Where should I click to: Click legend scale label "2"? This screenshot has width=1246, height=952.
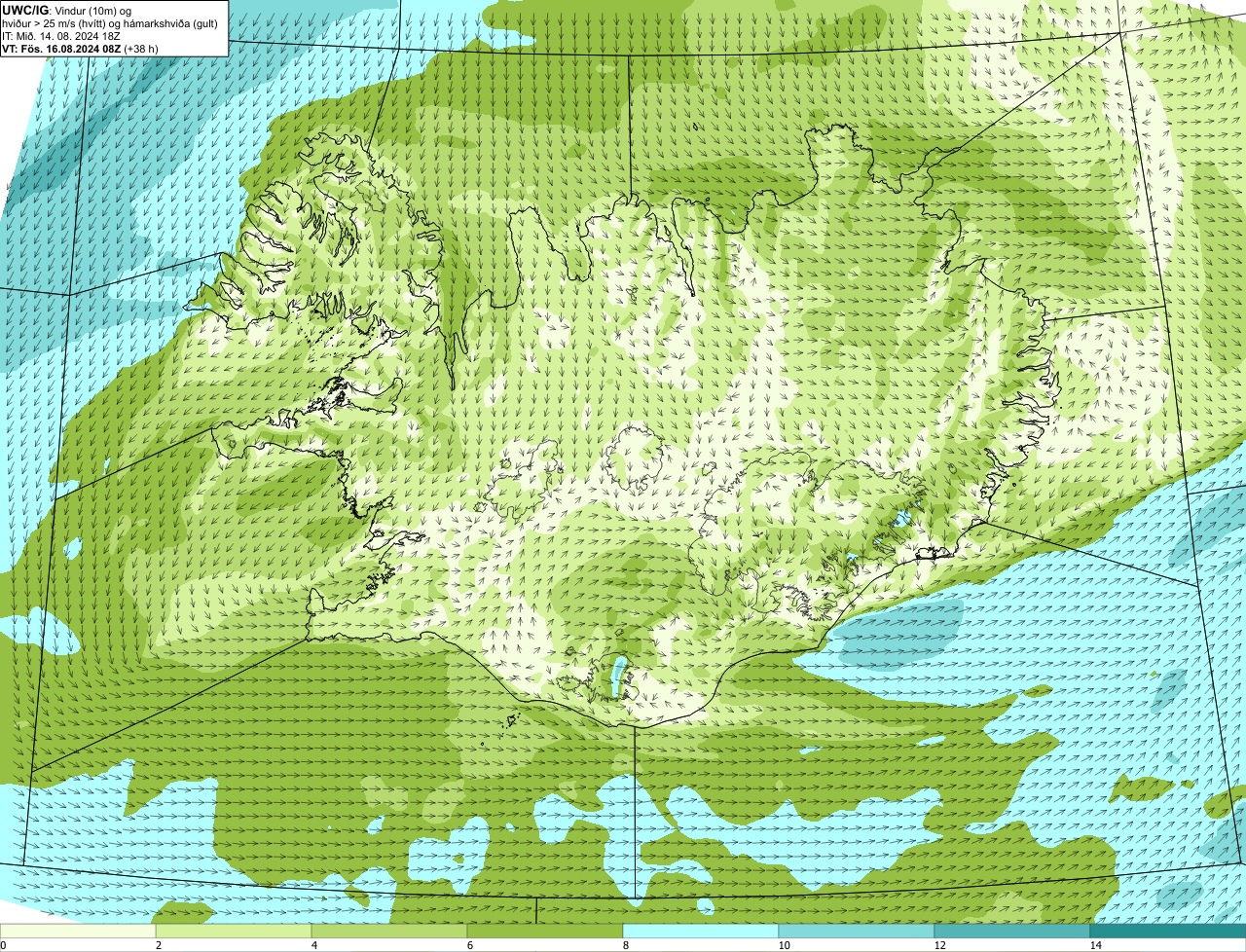(158, 945)
